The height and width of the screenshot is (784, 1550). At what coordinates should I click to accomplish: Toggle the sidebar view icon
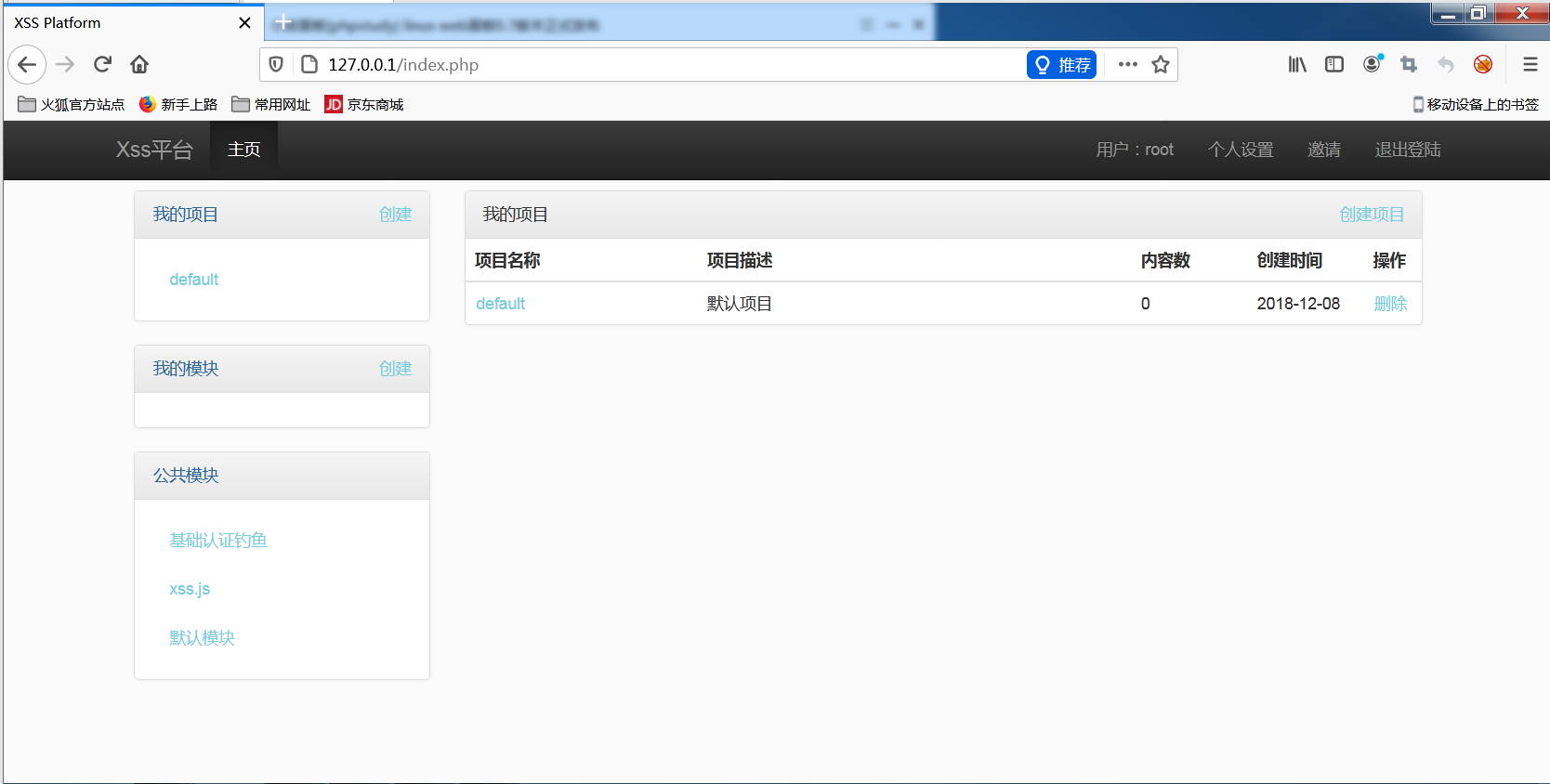1334,64
